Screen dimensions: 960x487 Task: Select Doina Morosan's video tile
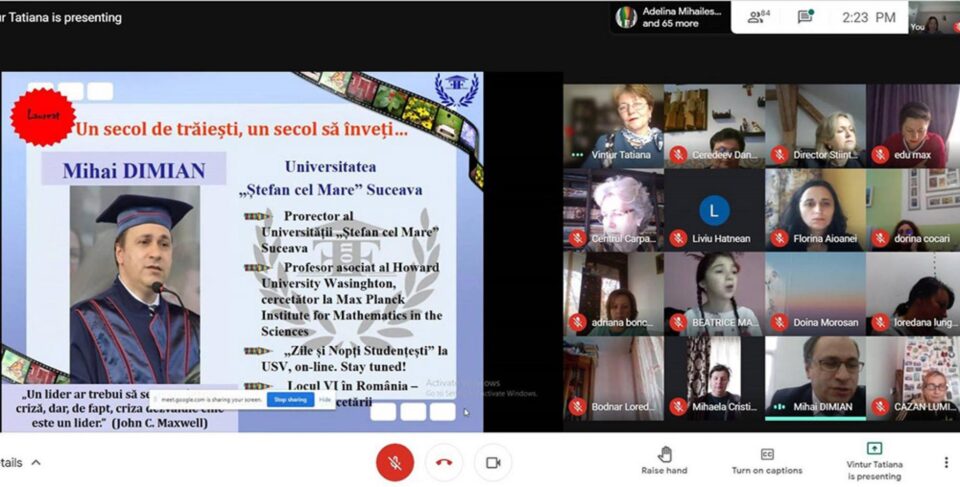pos(816,294)
